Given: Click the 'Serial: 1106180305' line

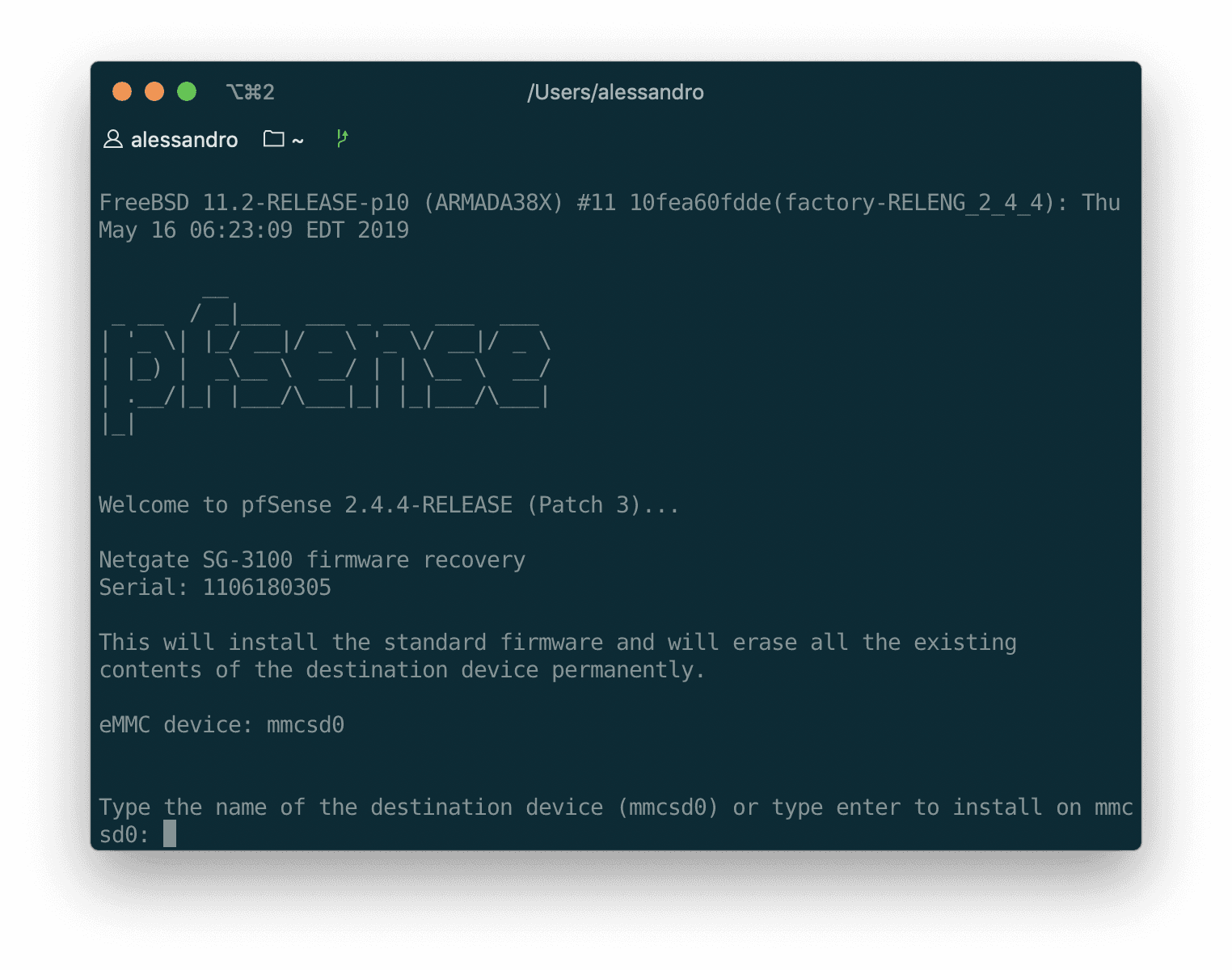Looking at the screenshot, I should pyautogui.click(x=215, y=588).
